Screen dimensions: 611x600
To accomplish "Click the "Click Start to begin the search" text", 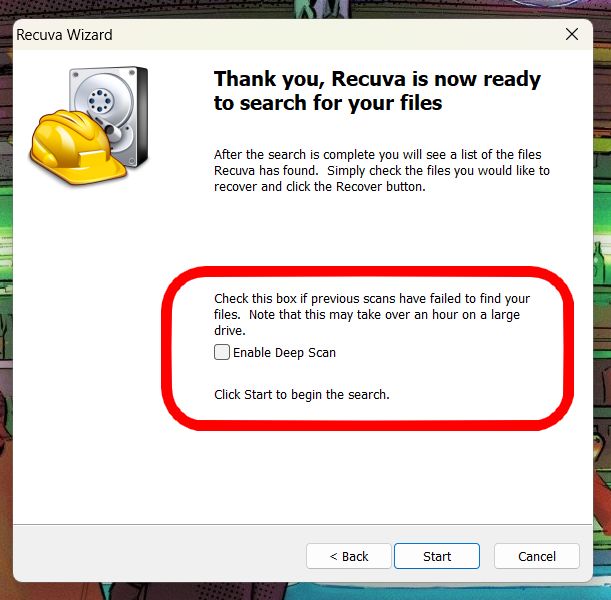I will click(302, 394).
